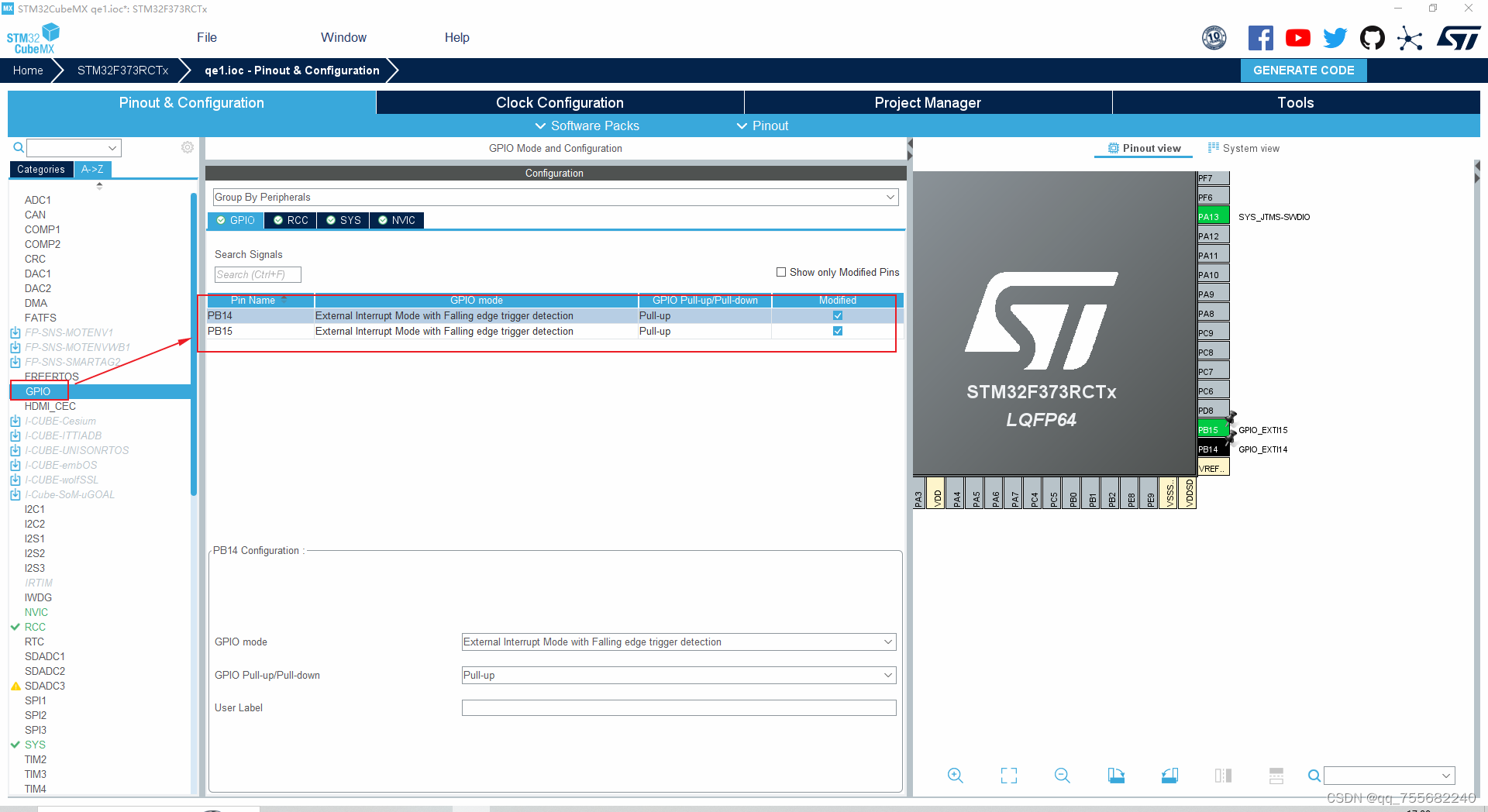Download the I-CUBE-wolfSSL package
Screen dimensions: 1488x812
click(15, 480)
